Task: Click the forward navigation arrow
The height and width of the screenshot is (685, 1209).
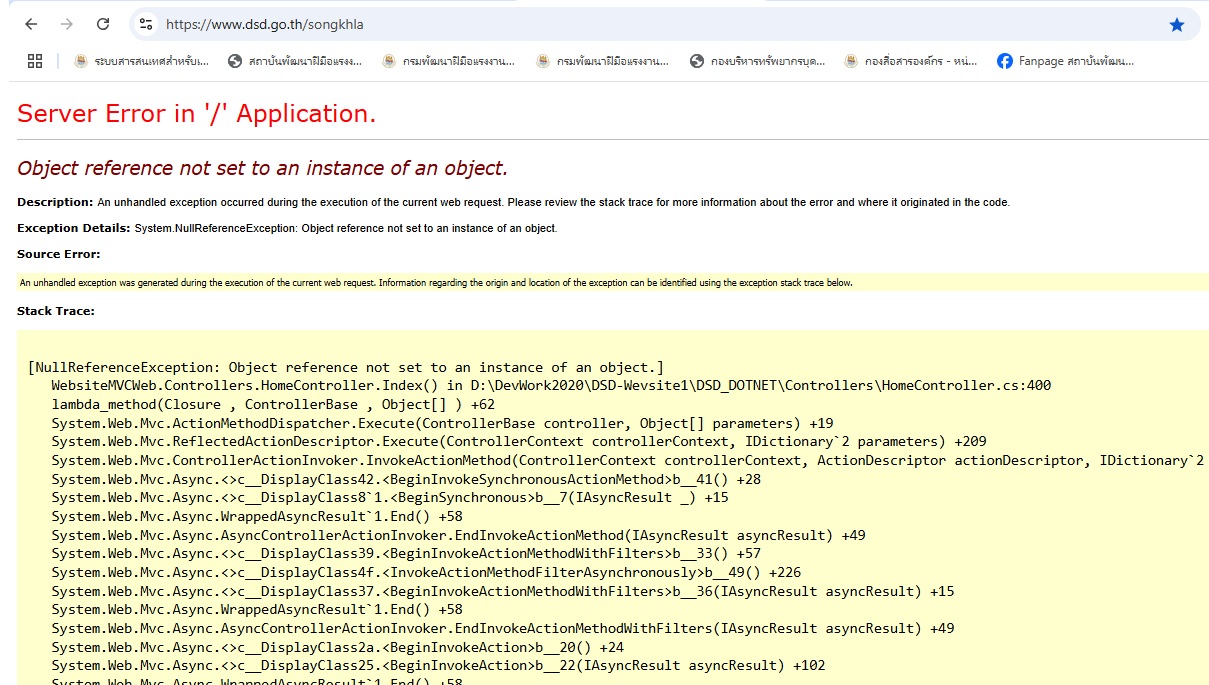Action: pos(67,24)
